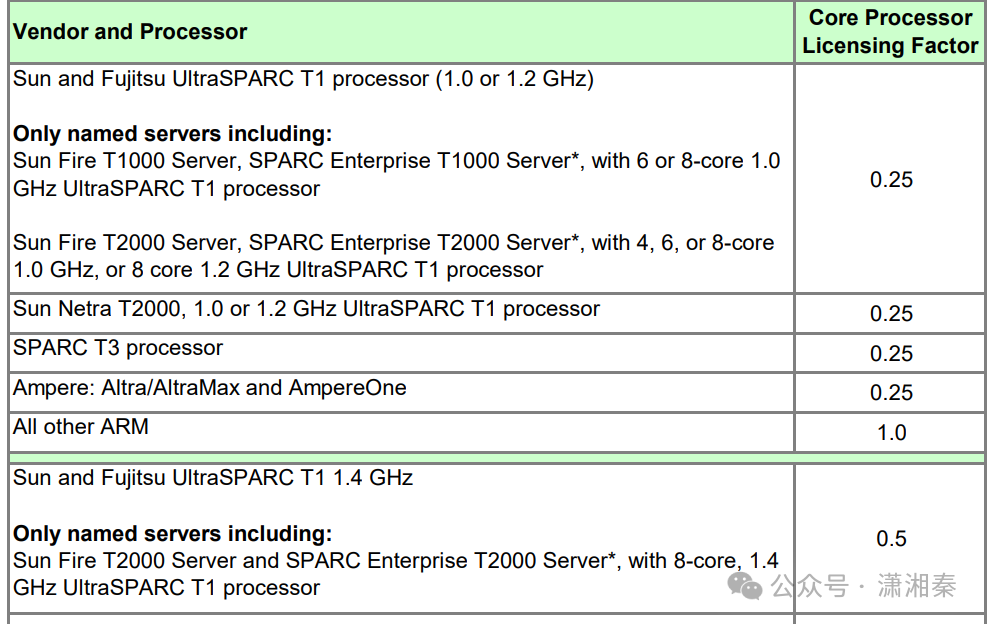Viewport: 987px width, 624px height.
Task: Click the 'Core Processor Licensing Factor' header
Action: click(889, 32)
